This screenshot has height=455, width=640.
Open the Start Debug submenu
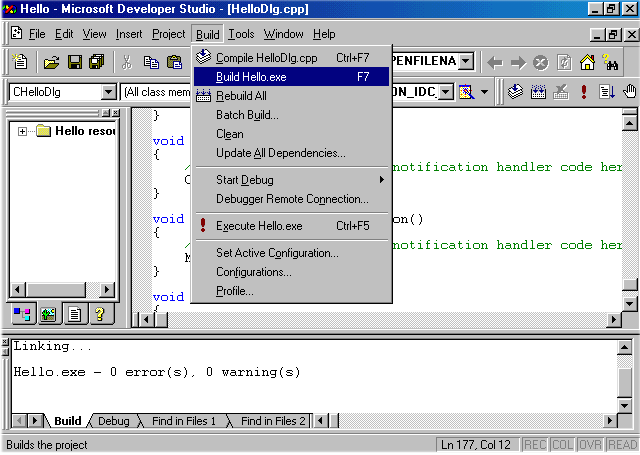[x=291, y=180]
